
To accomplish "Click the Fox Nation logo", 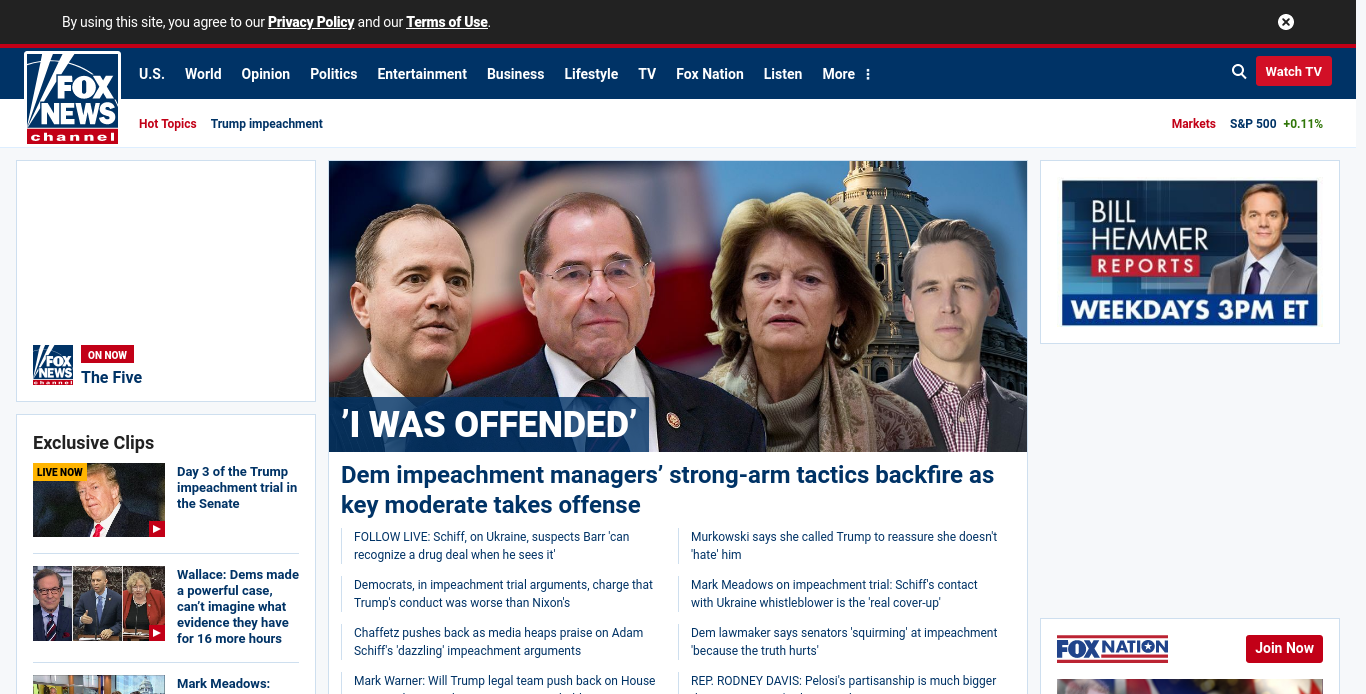I will point(1112,649).
